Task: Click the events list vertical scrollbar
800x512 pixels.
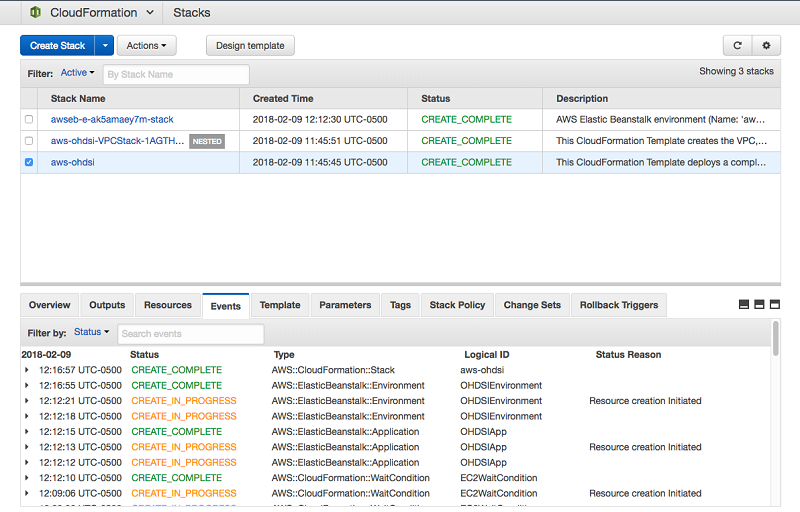Action: click(775, 339)
